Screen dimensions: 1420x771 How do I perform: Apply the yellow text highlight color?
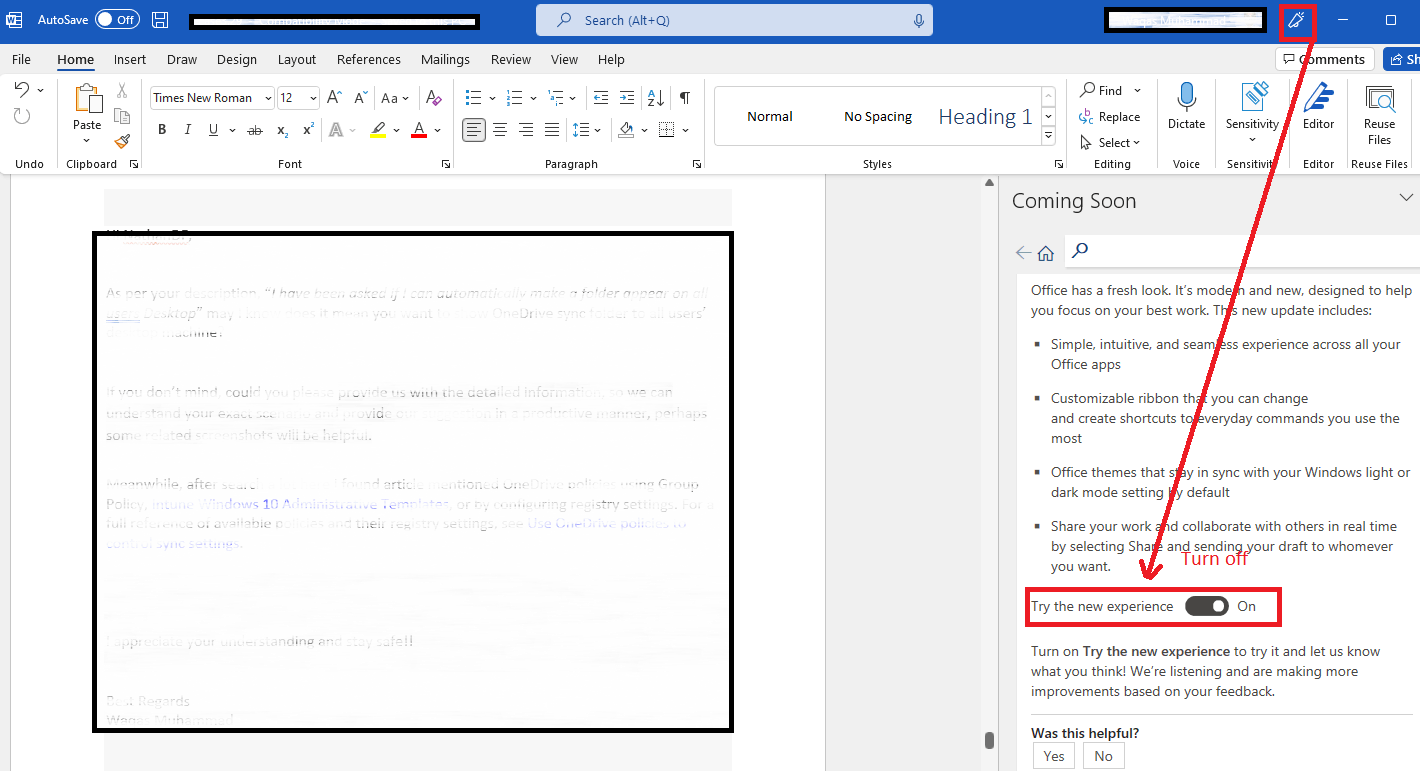point(377,130)
